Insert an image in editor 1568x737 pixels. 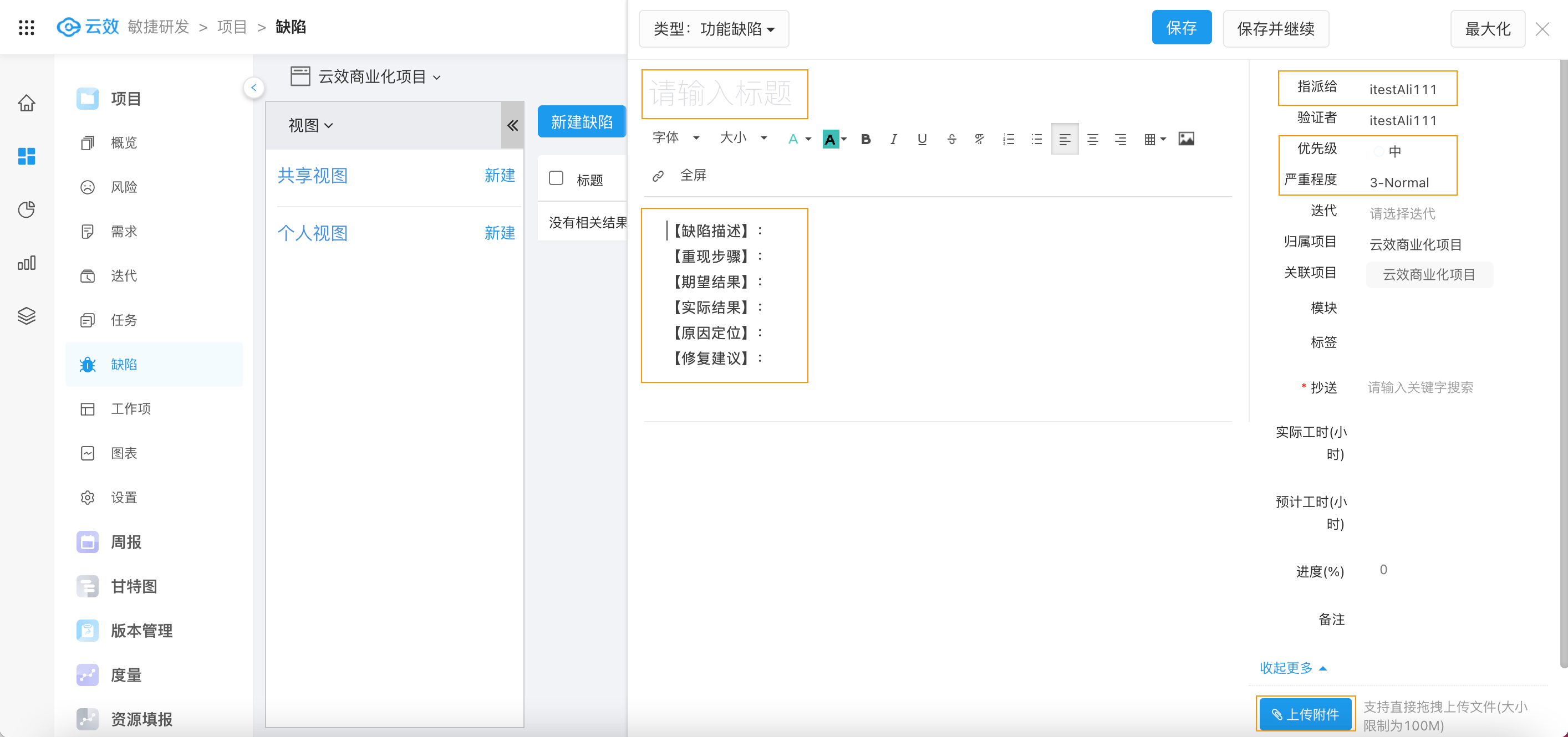pyautogui.click(x=1187, y=139)
